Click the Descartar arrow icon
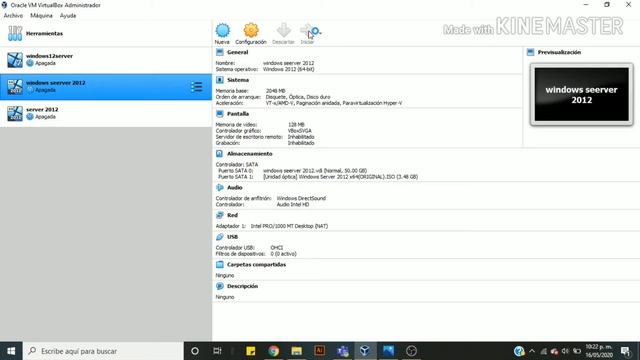The width and height of the screenshot is (640, 360). pos(283,30)
